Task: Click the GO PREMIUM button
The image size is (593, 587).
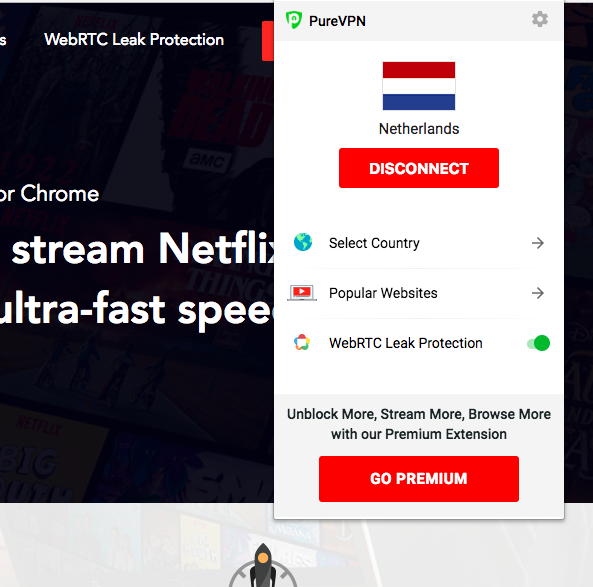Action: point(419,479)
